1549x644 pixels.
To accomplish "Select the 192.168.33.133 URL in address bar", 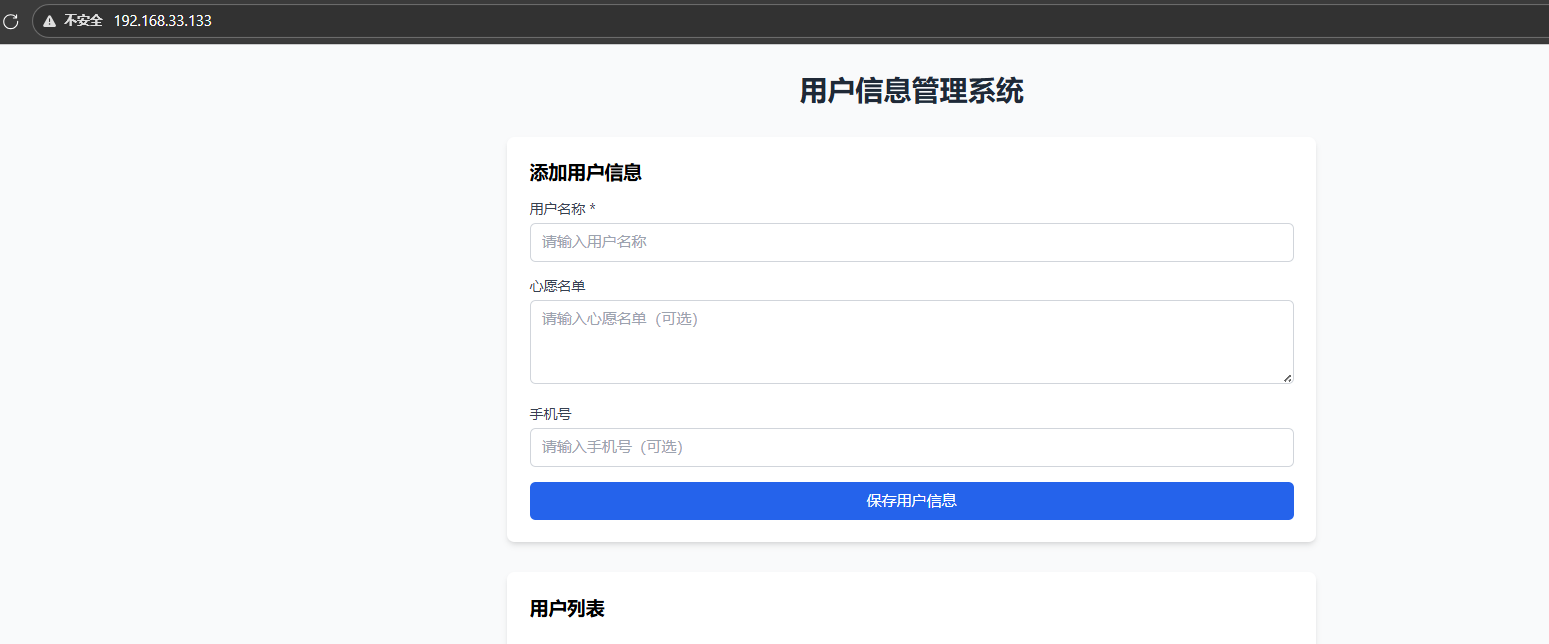I will [162, 21].
